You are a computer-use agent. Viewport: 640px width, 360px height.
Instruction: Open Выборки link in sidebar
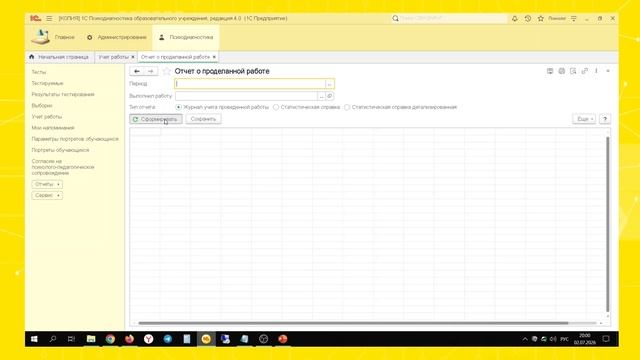click(42, 105)
